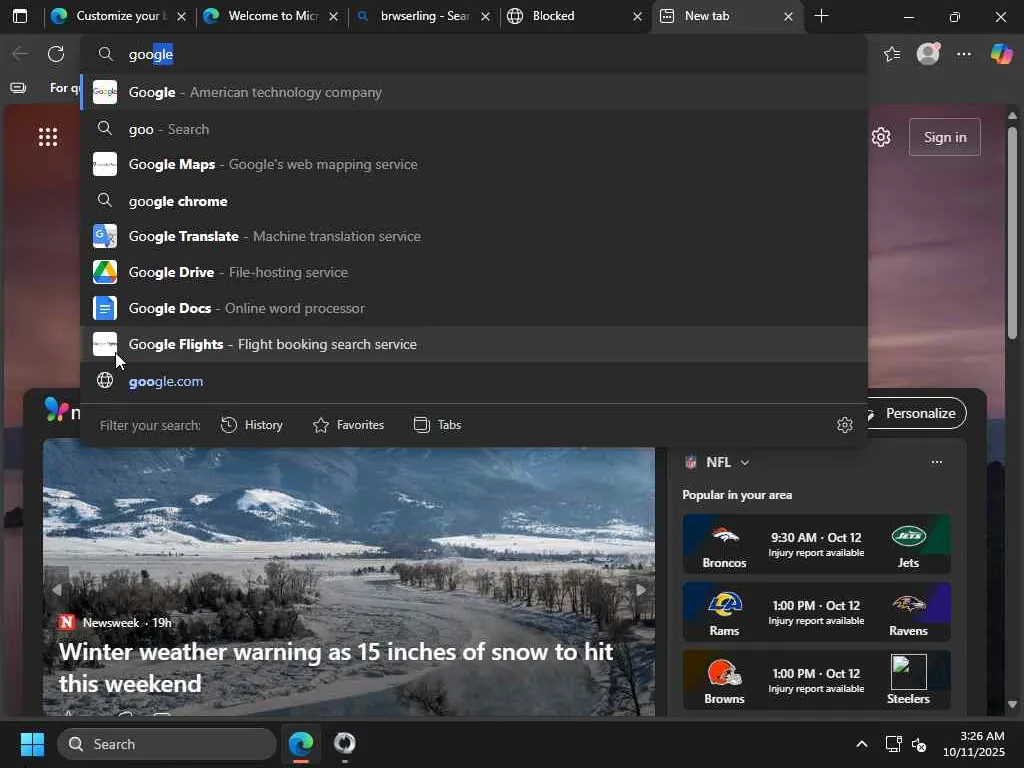Open the Favorites star-list icon in toolbar

892,54
